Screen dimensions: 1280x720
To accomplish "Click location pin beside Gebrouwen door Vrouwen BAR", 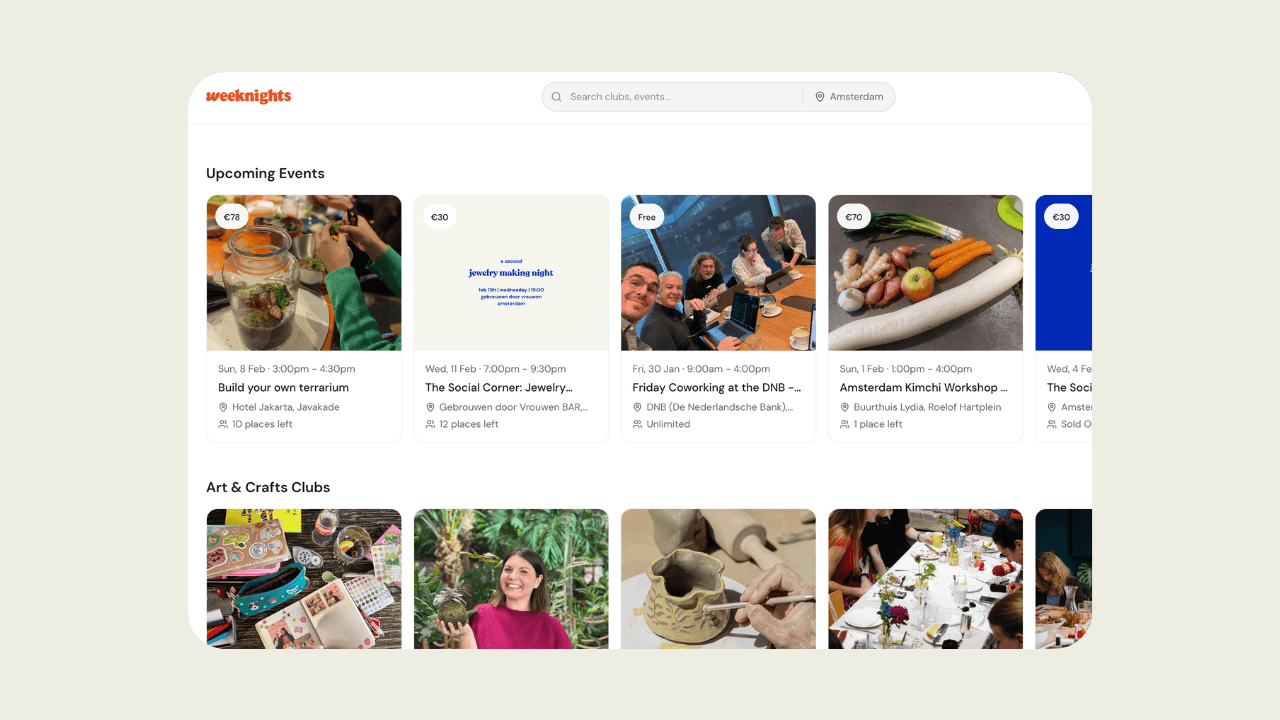I will 430,407.
